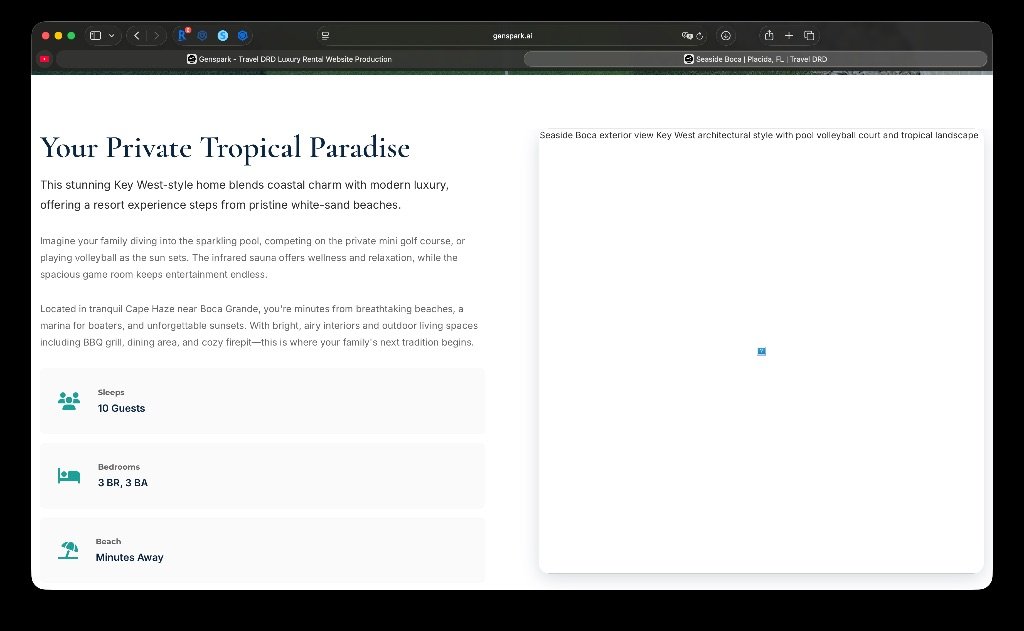This screenshot has width=1024, height=631.
Task: Open the blue hexagon extension icon
Action: (243, 35)
